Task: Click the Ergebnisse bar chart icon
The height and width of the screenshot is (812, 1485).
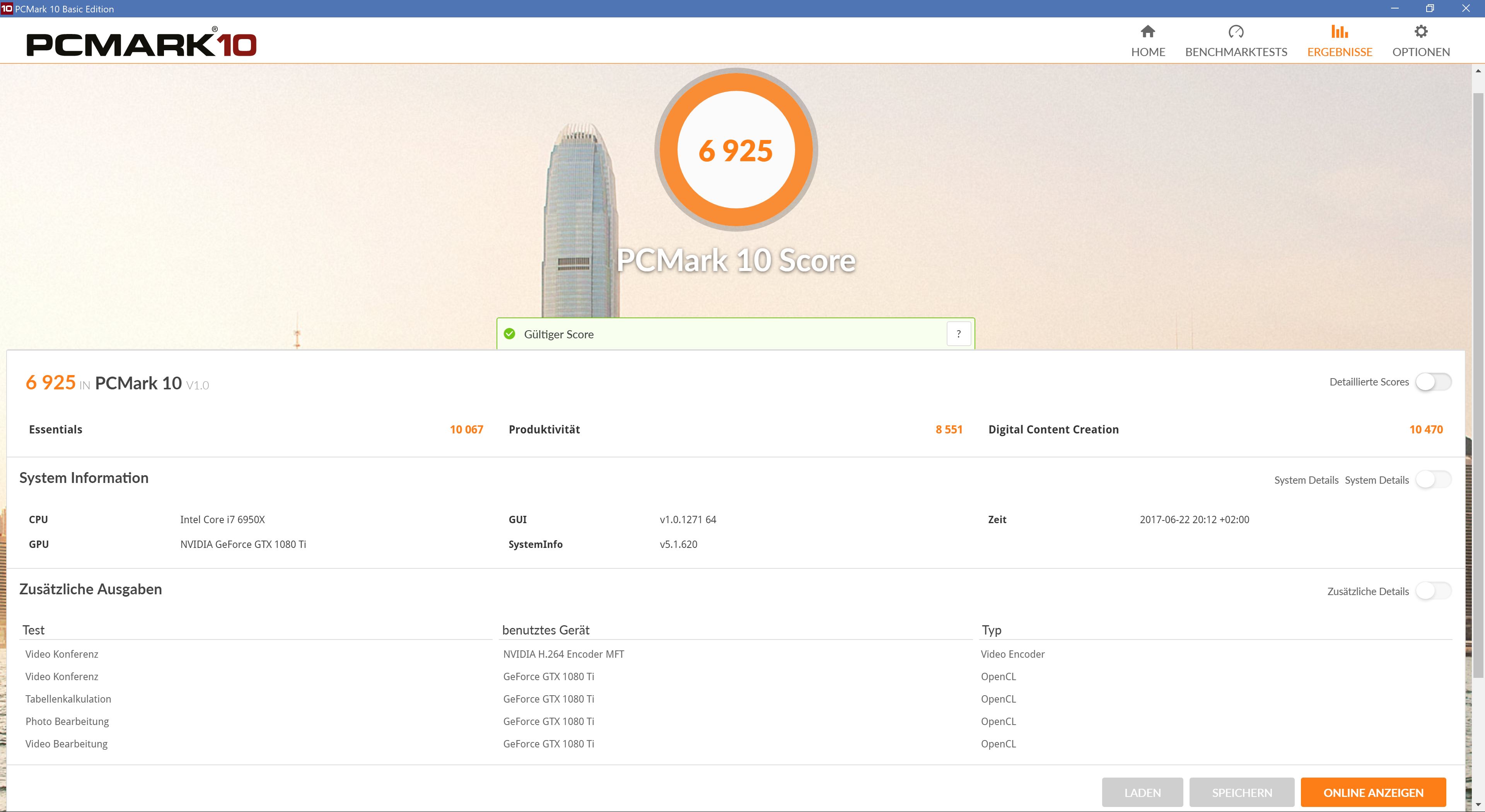Action: click(1339, 31)
